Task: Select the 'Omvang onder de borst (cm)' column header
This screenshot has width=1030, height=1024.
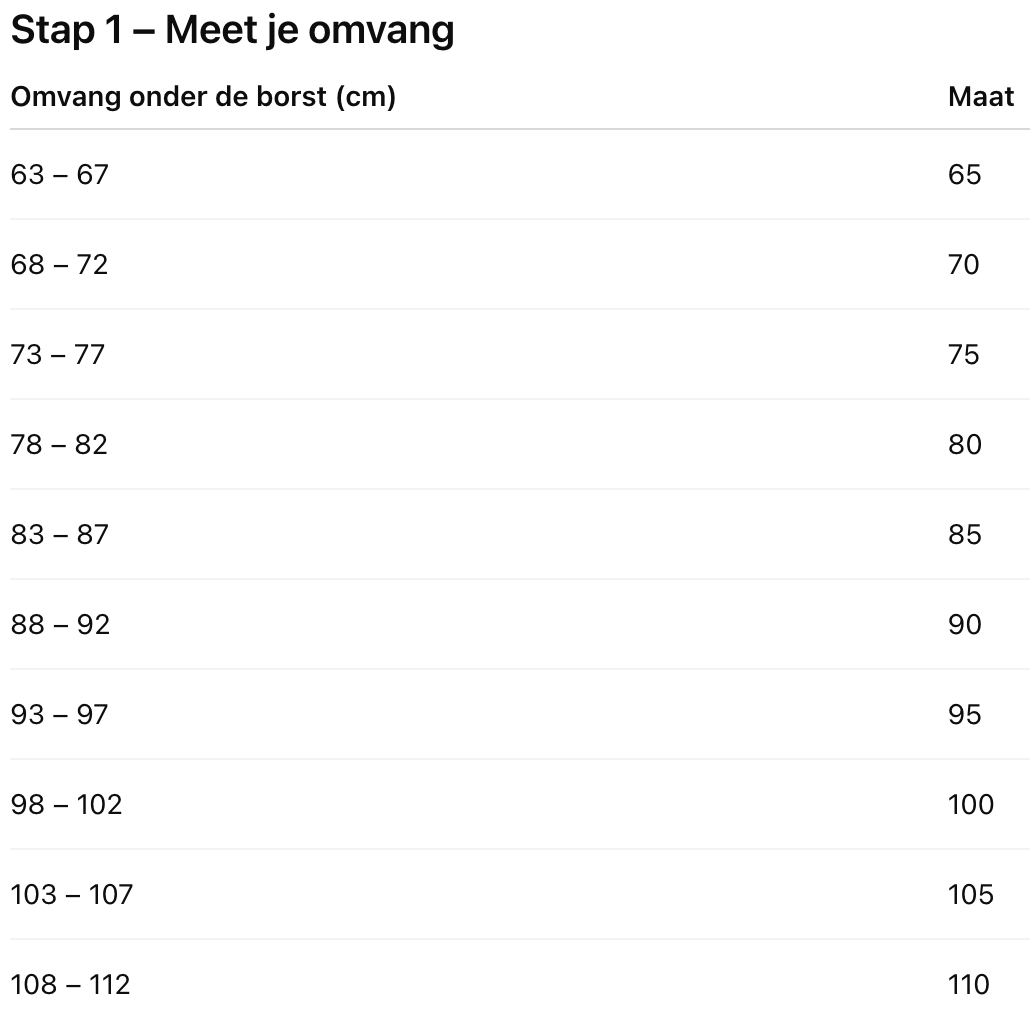Action: [x=203, y=97]
